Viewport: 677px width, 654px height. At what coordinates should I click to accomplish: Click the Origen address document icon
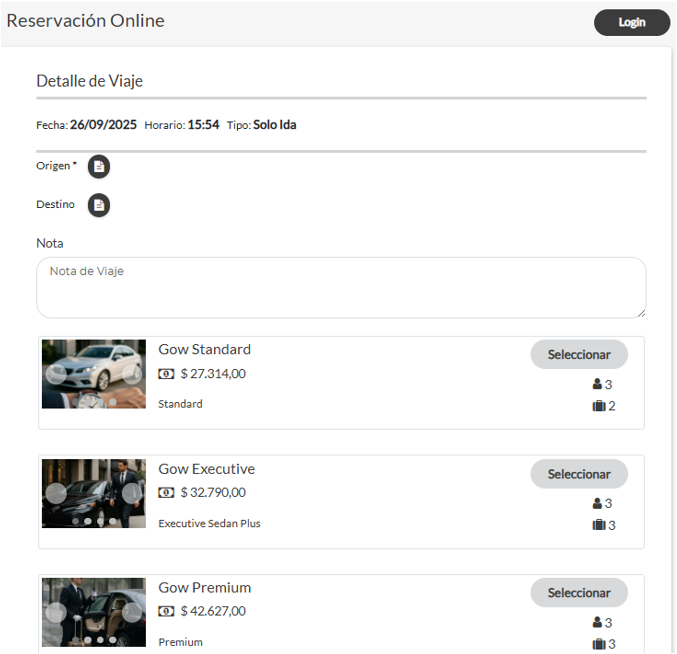tap(99, 167)
